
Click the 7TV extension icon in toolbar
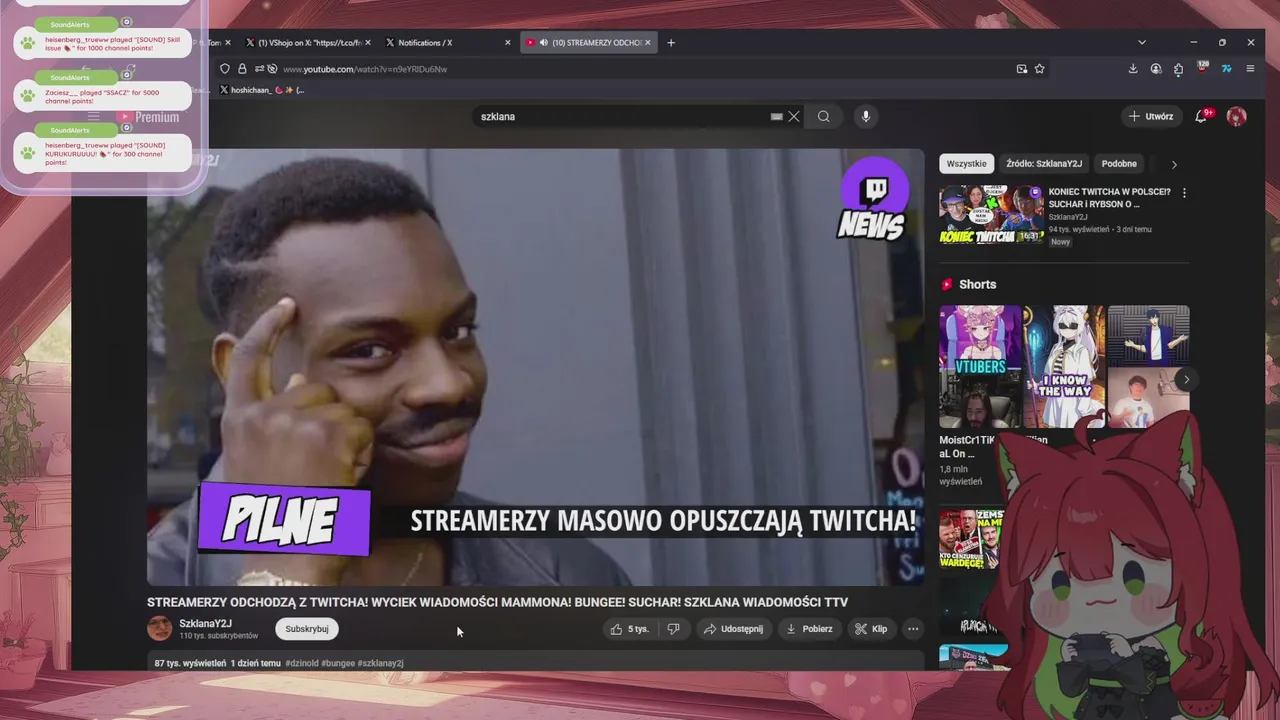click(x=1226, y=69)
